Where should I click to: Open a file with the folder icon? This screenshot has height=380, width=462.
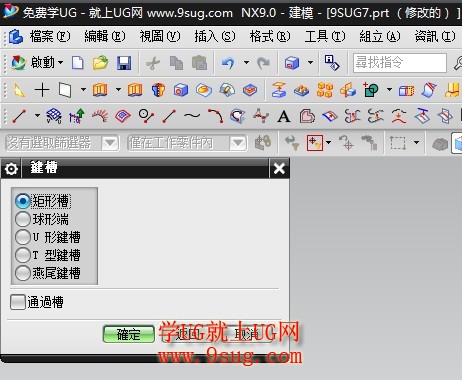[101, 62]
